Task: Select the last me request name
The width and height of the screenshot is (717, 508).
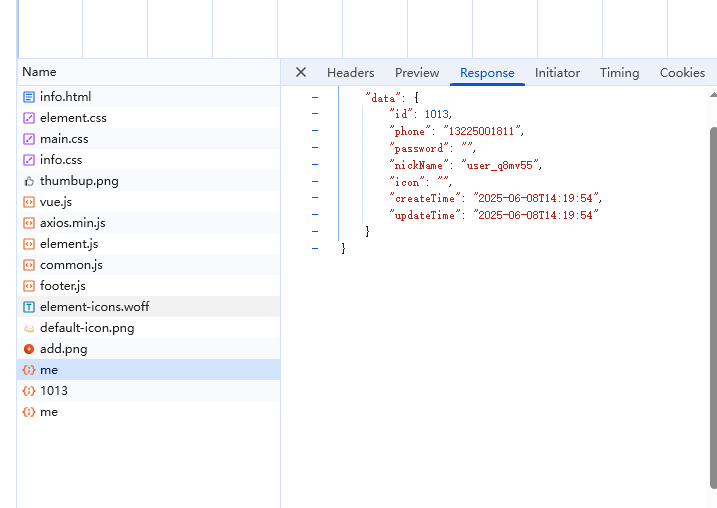Action: pyautogui.click(x=49, y=412)
